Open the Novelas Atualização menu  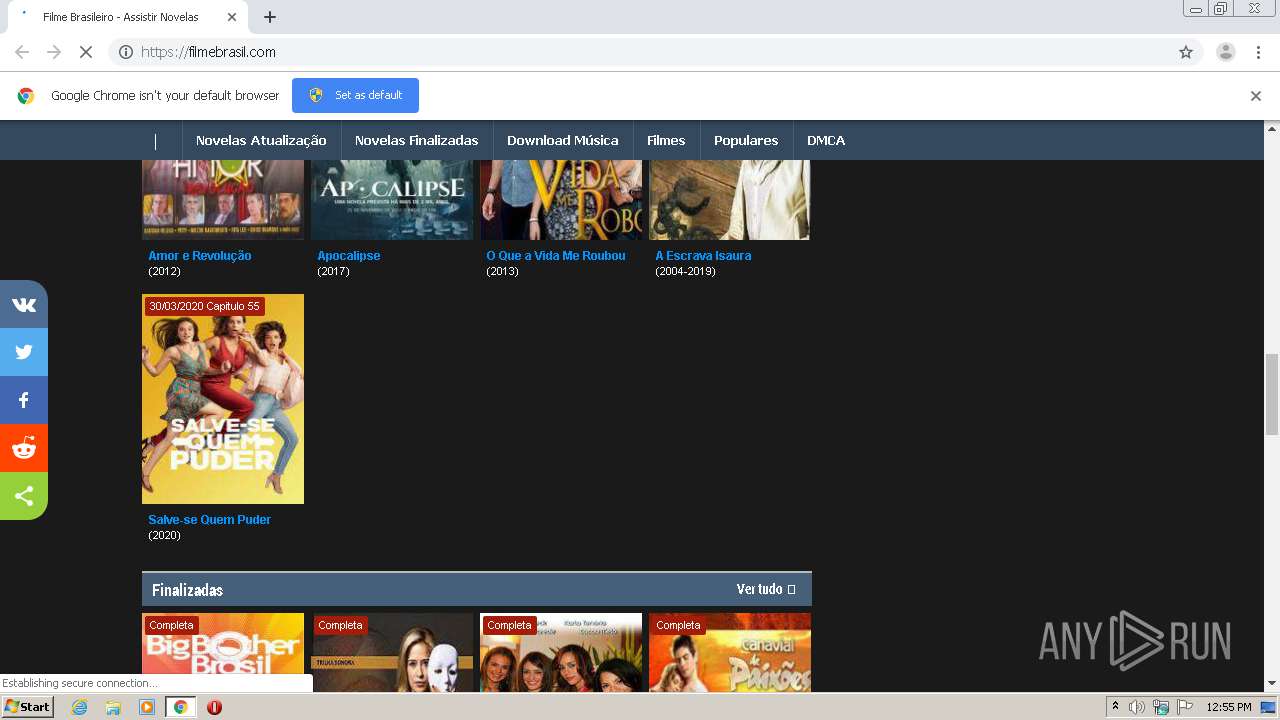coord(261,140)
